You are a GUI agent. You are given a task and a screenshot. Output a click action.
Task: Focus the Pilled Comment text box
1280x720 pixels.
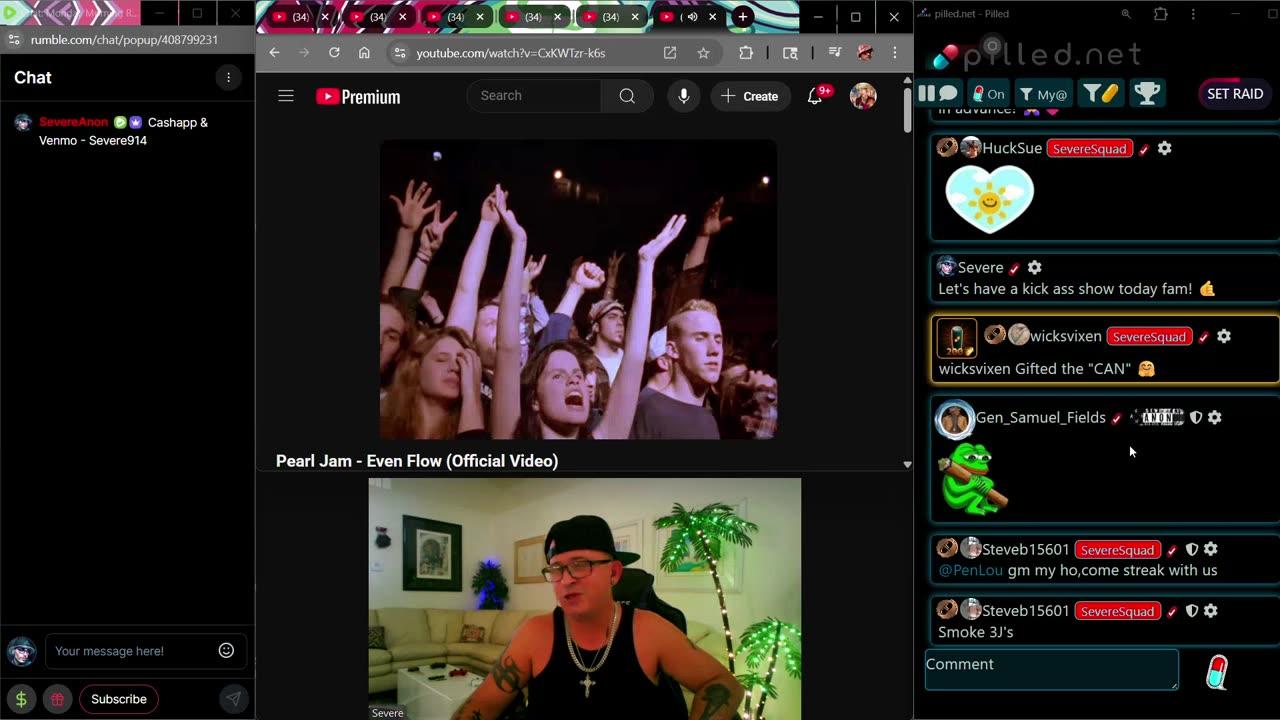1051,669
